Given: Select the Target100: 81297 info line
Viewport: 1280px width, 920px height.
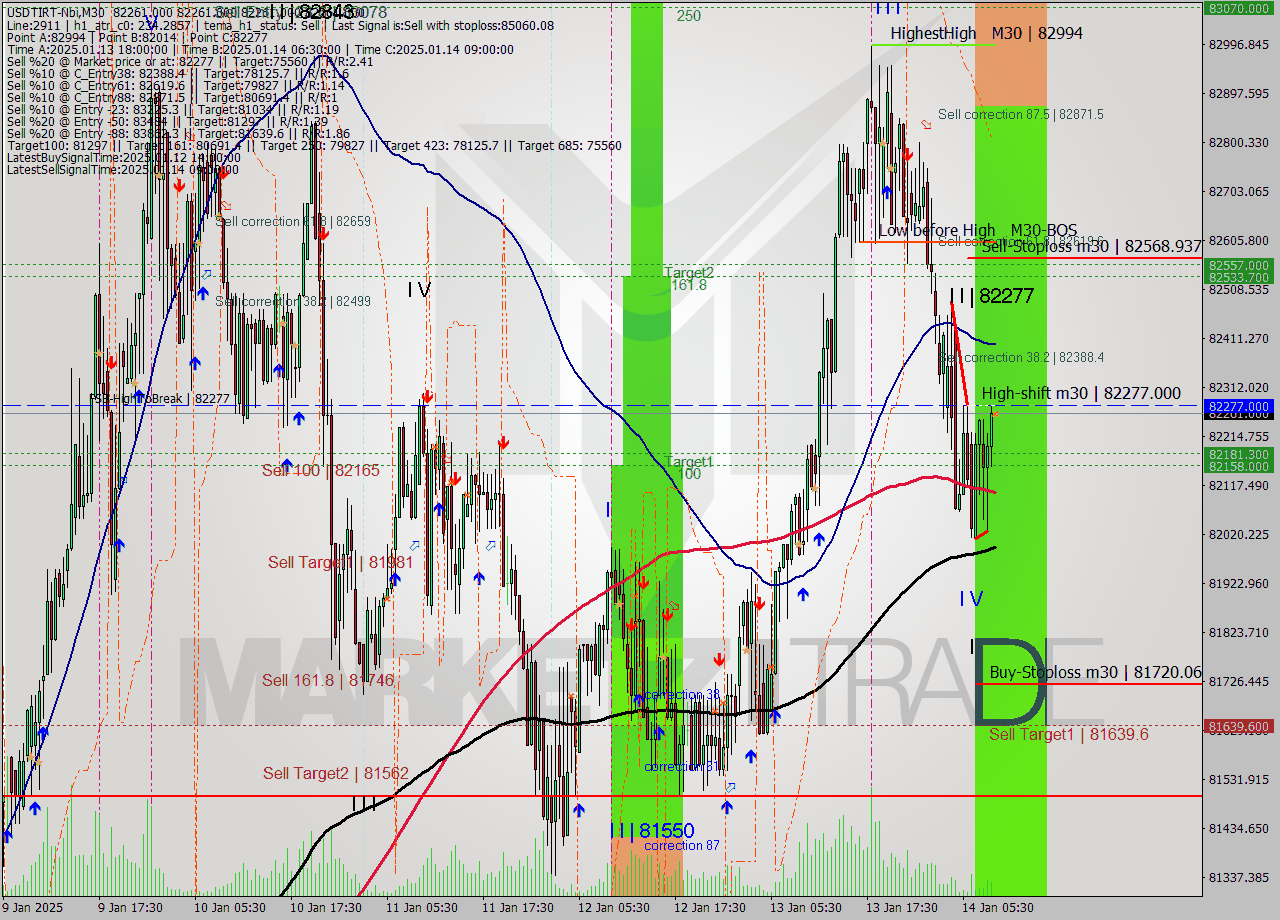Looking at the screenshot, I should tap(314, 145).
